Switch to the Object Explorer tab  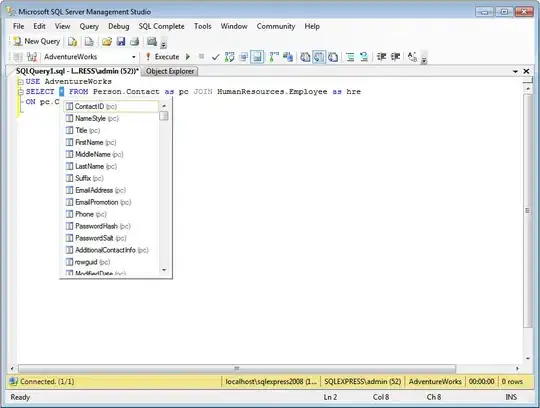coord(170,71)
